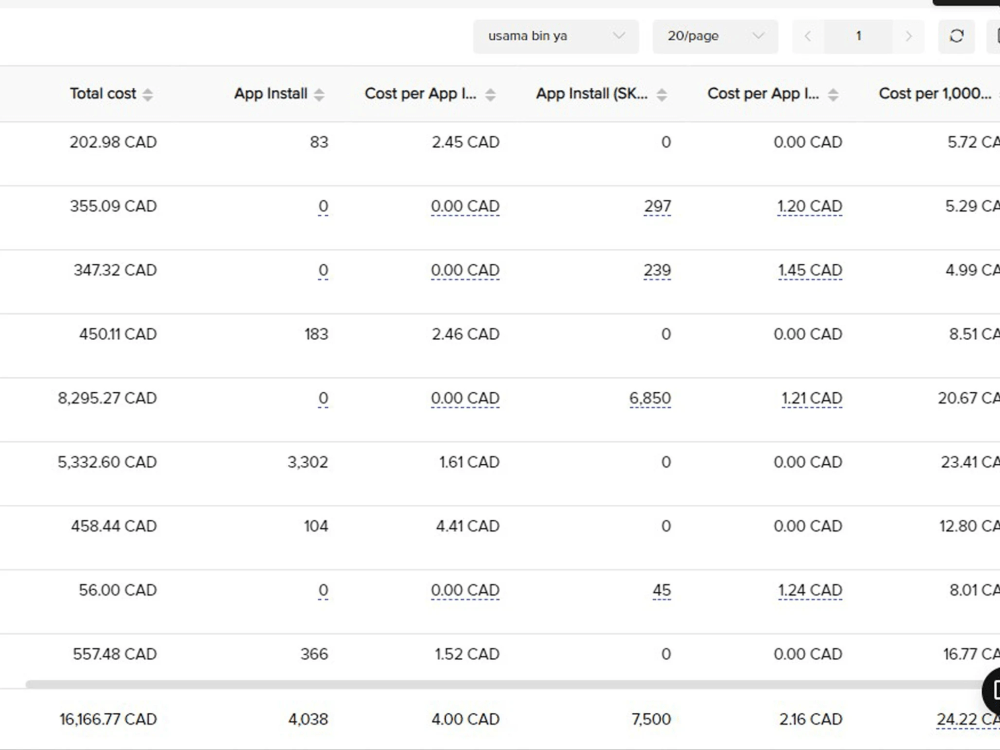Click the underlined 297 install value
Image resolution: width=1000 pixels, height=750 pixels.
tap(658, 207)
